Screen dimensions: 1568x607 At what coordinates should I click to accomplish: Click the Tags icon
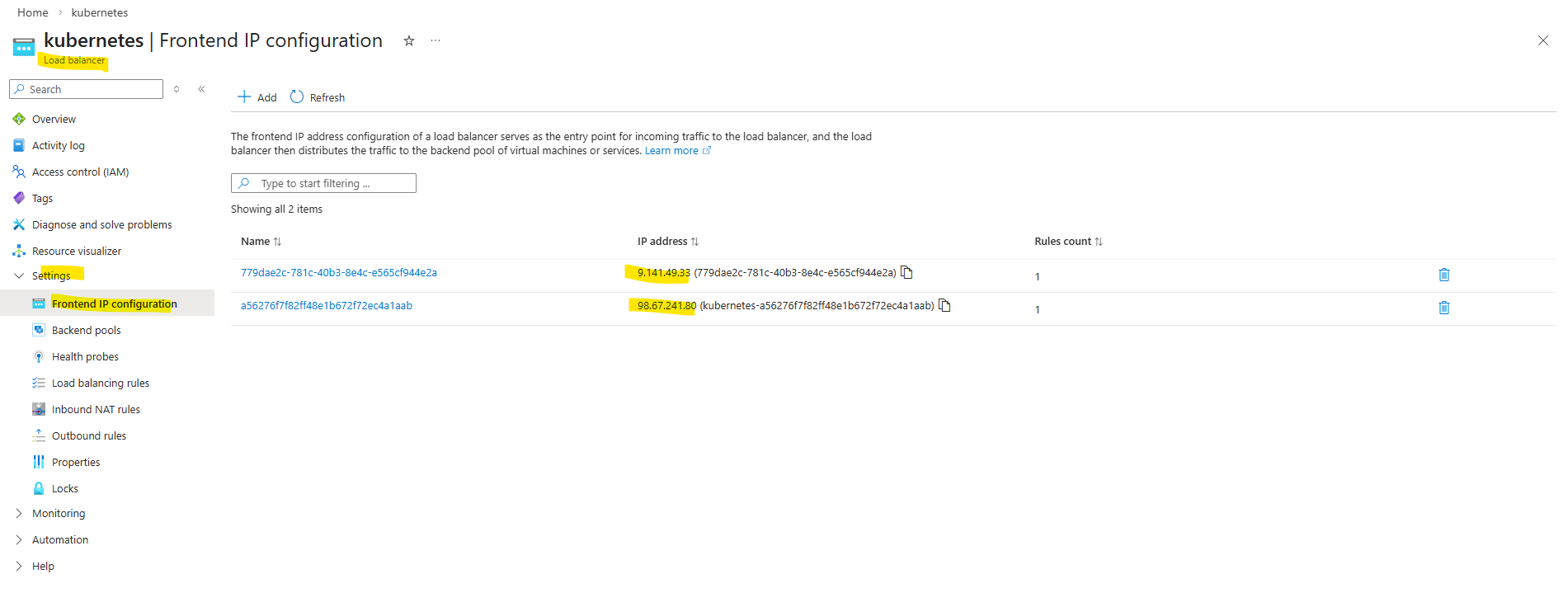[x=19, y=198]
